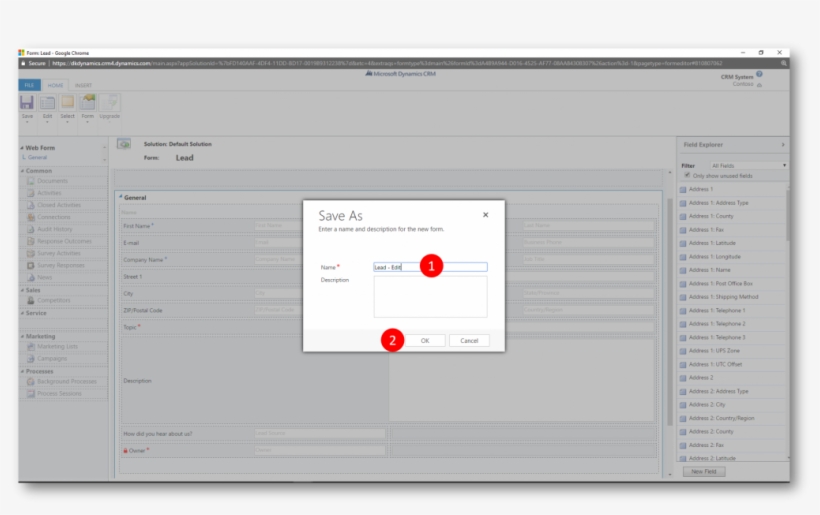Screen dimensions: 820x515
Task: Click the browser URL address bar
Action: tap(387, 63)
